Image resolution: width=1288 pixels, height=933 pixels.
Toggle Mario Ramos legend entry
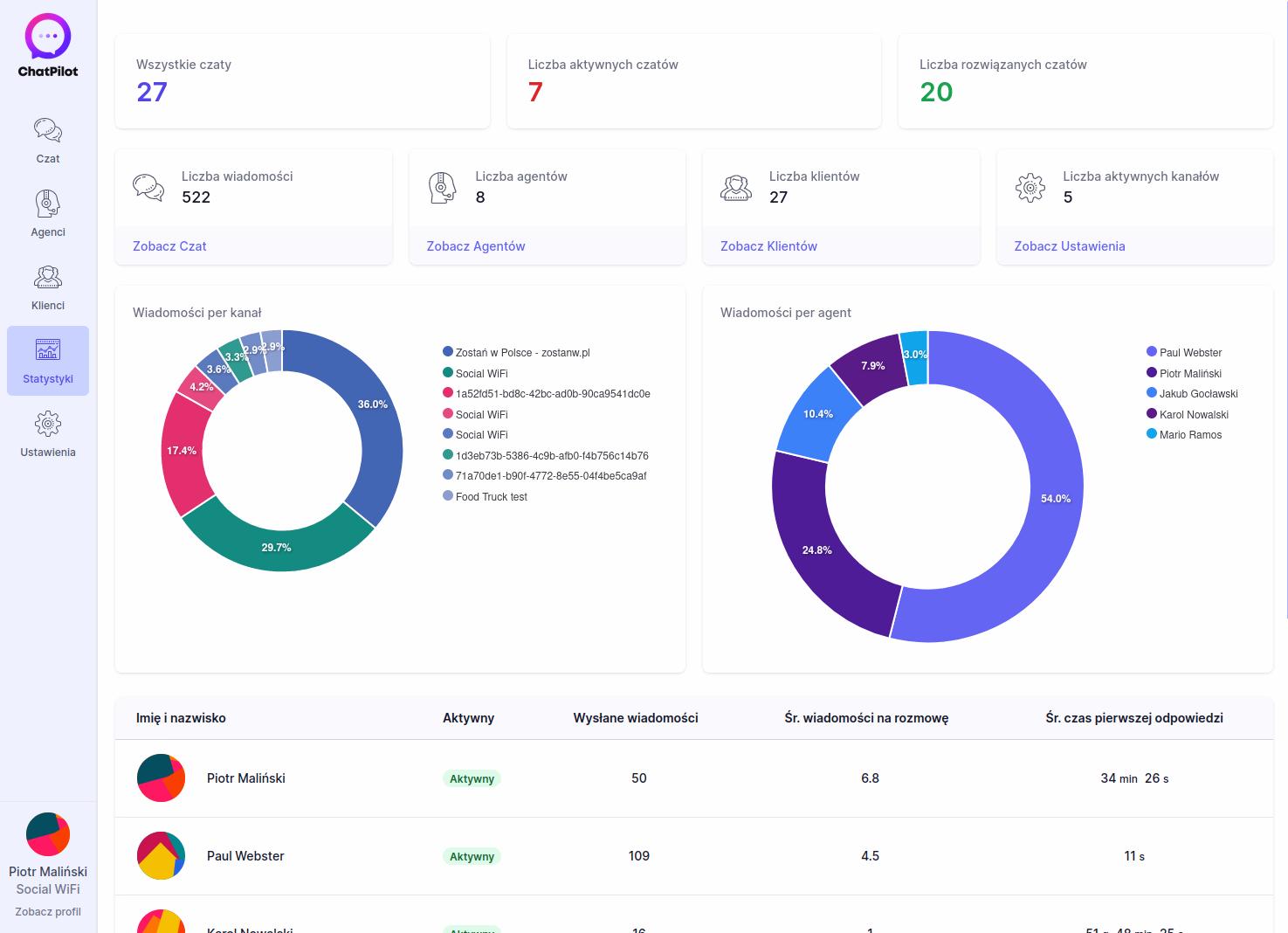click(x=1189, y=435)
